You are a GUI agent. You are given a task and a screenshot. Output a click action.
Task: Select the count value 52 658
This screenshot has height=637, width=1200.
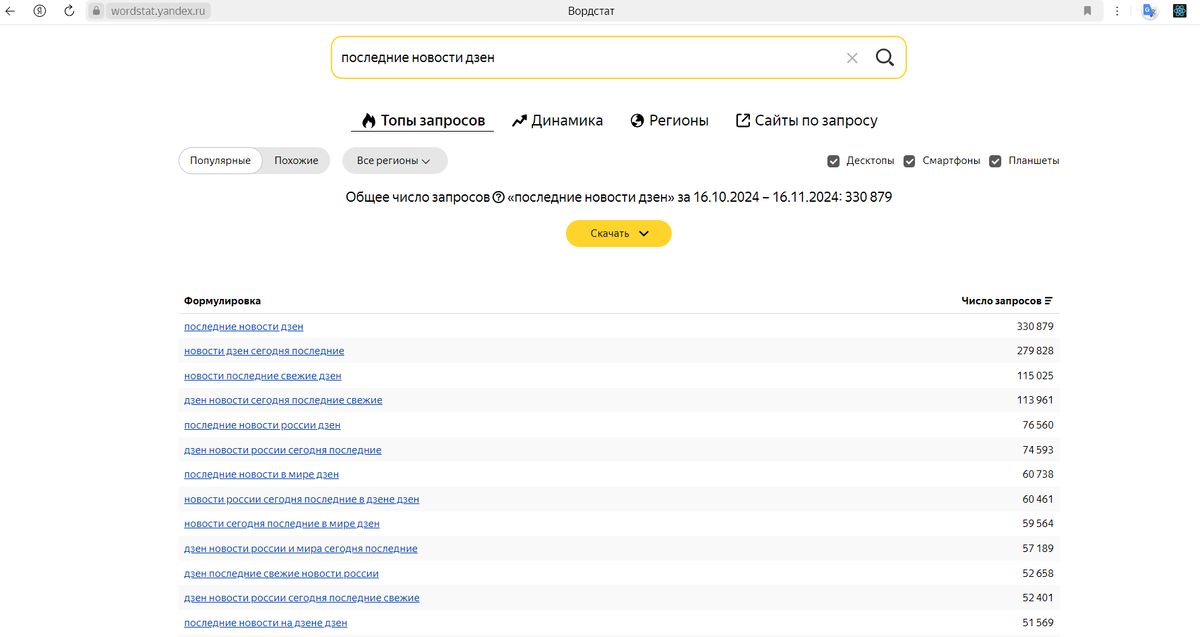1038,574
